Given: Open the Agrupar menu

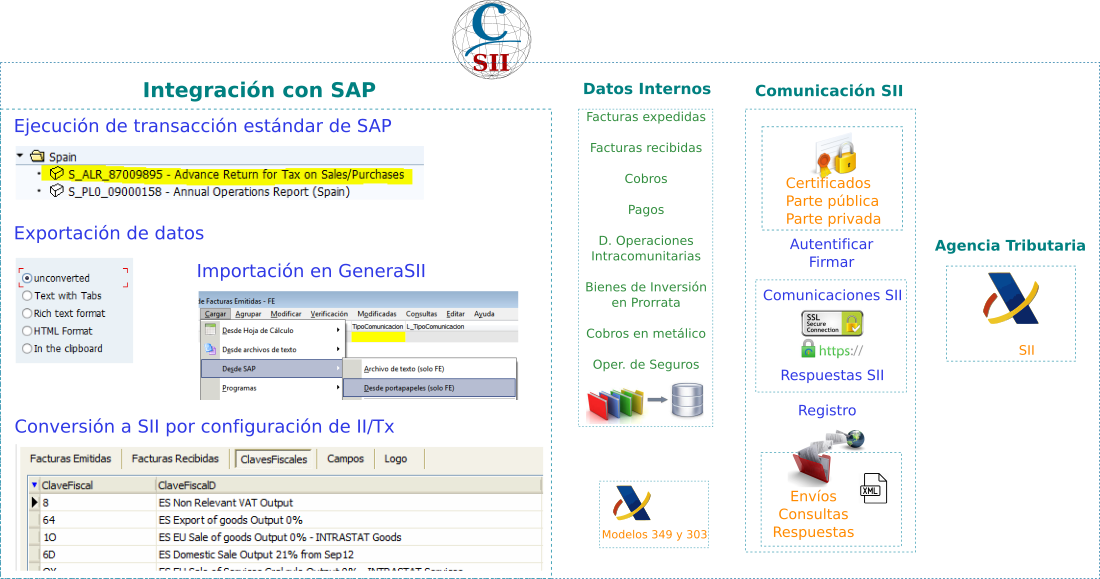Looking at the screenshot, I should click(248, 314).
